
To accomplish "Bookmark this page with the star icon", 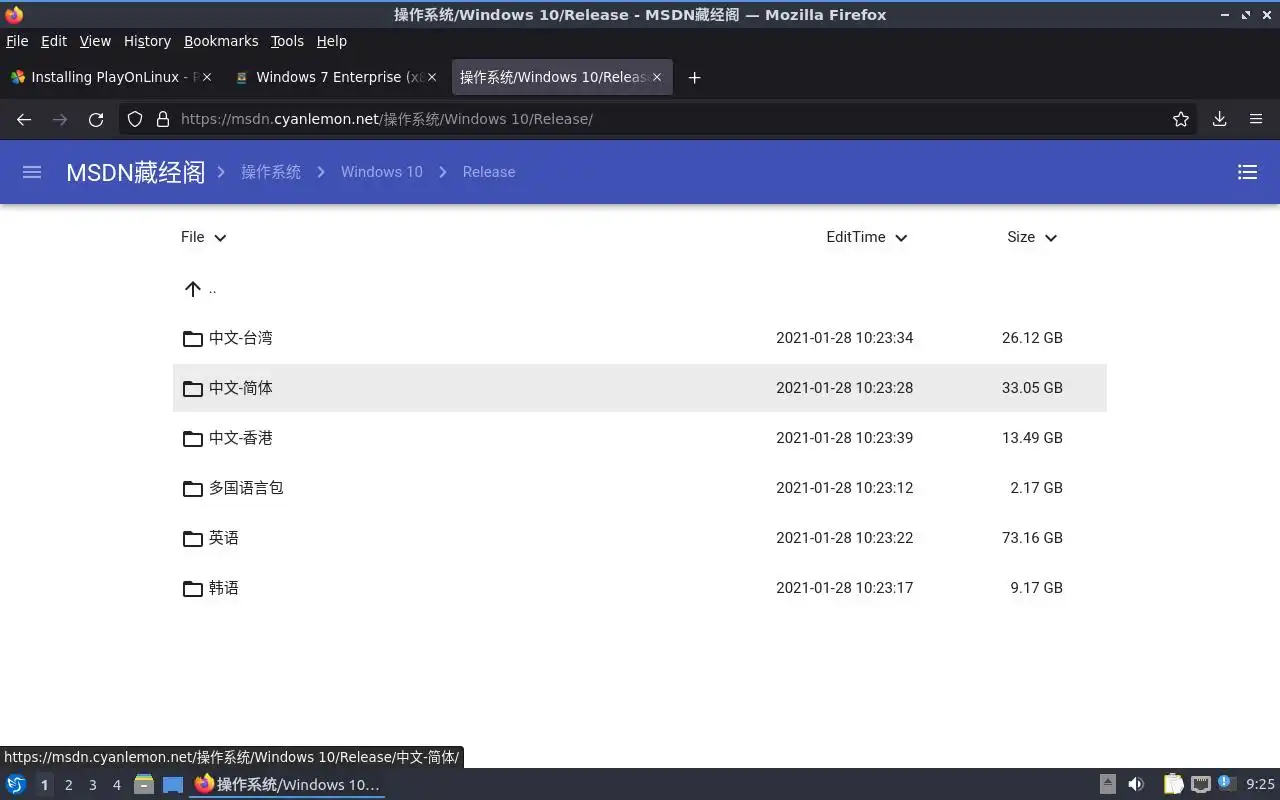I will click(1181, 119).
